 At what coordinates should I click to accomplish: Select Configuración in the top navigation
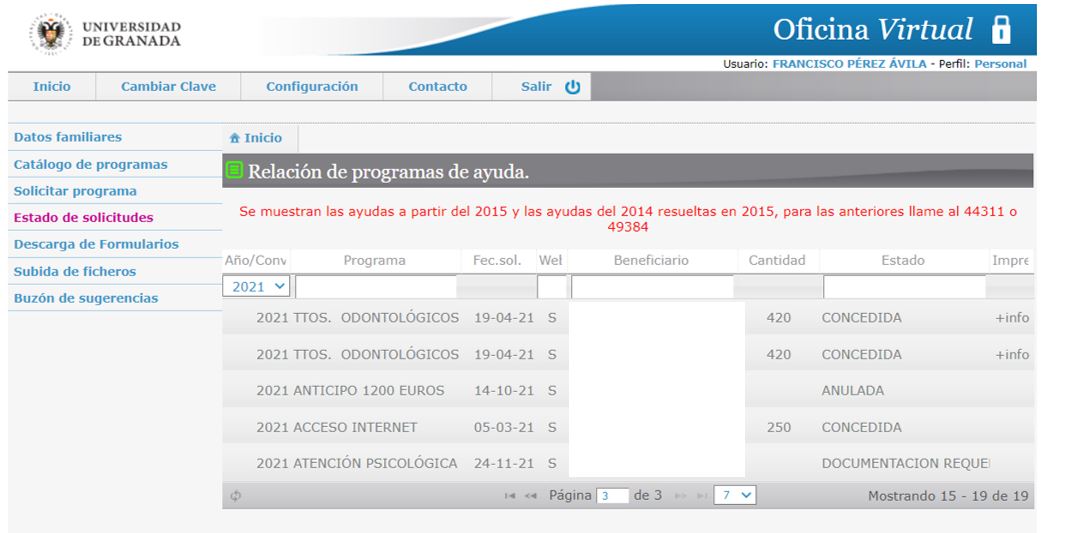coord(312,87)
